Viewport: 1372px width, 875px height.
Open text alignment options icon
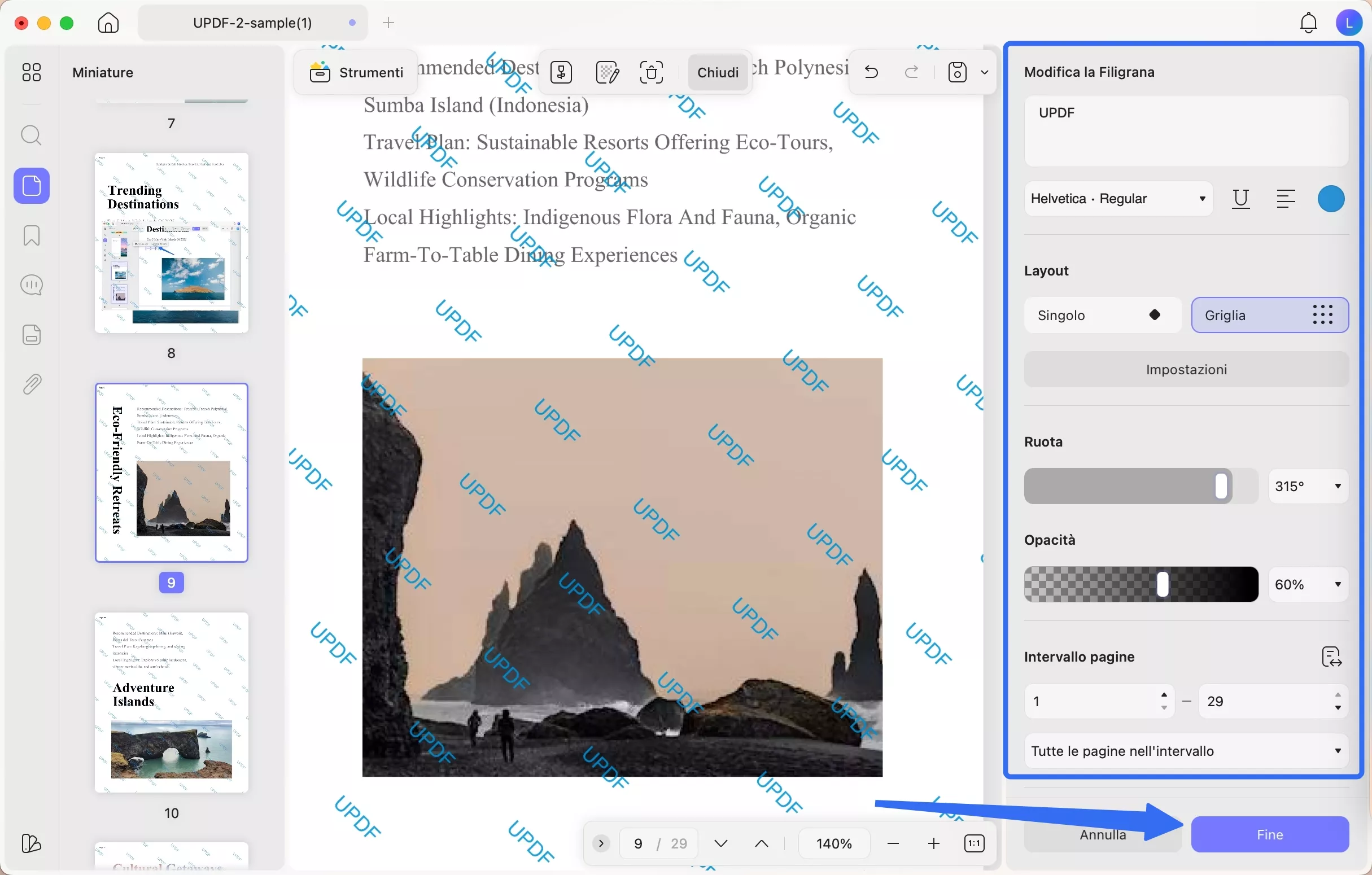click(x=1286, y=199)
